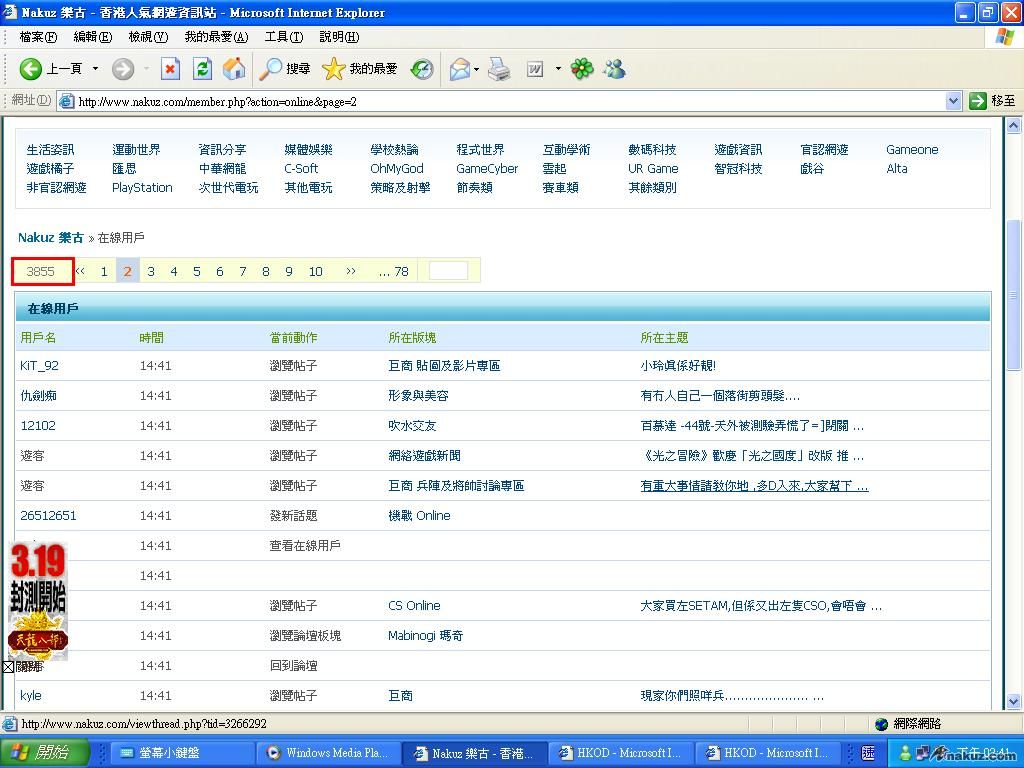Click the Nakuz 樂古 breadcrumb link
This screenshot has width=1024, height=768.
click(51, 238)
